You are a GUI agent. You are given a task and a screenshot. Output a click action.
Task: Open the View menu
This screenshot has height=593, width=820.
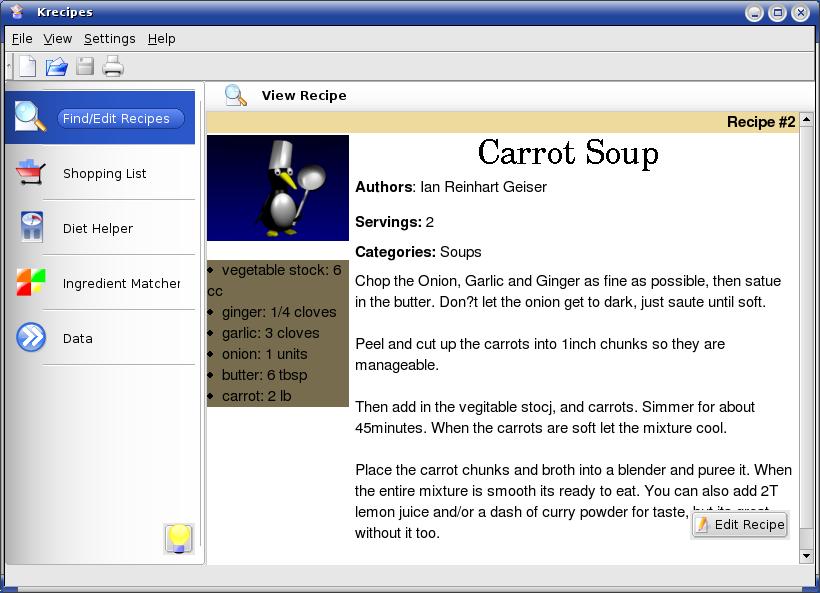pyautogui.click(x=58, y=39)
